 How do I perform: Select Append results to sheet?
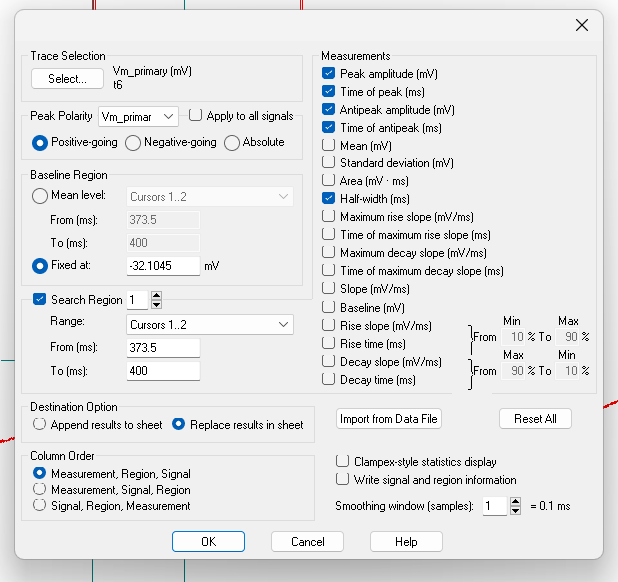pos(39,424)
